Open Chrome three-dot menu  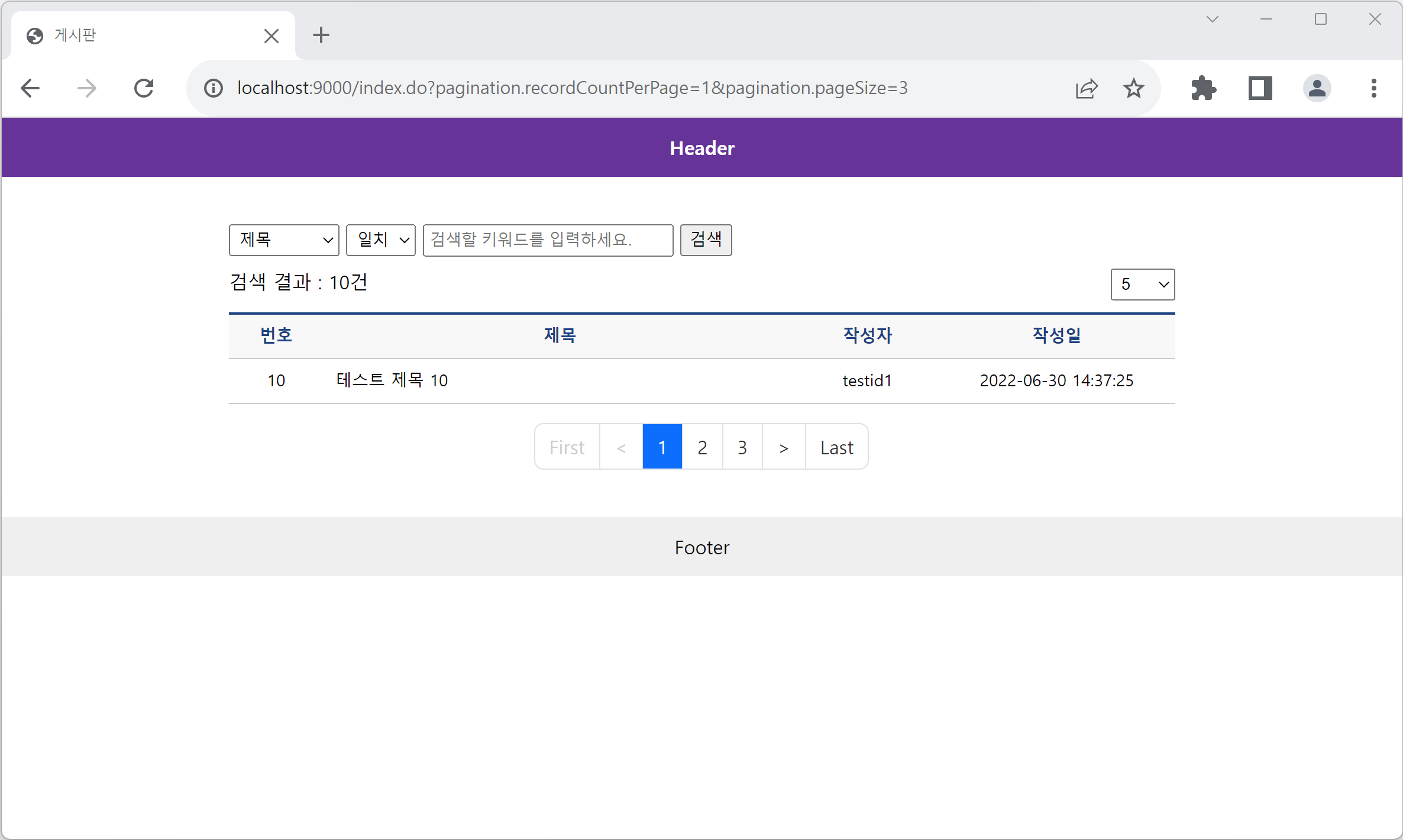point(1373,89)
